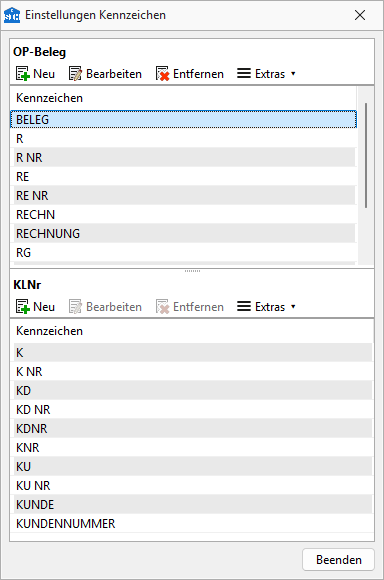The image size is (384, 580).
Task: Select the KUNDENNUMMER row
Action: coord(192,523)
